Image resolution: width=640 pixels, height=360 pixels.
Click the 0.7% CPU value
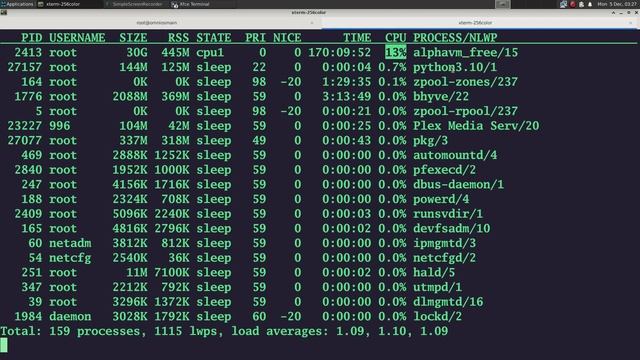(x=392, y=67)
